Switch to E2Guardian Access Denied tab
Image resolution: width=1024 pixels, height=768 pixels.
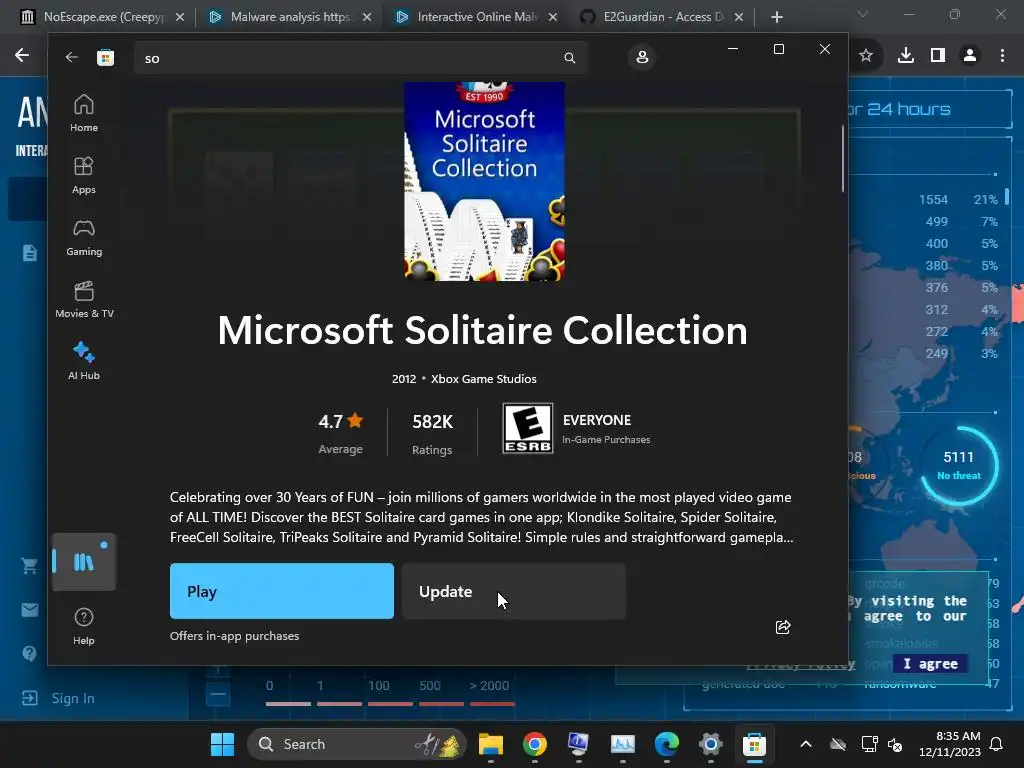pos(664,17)
